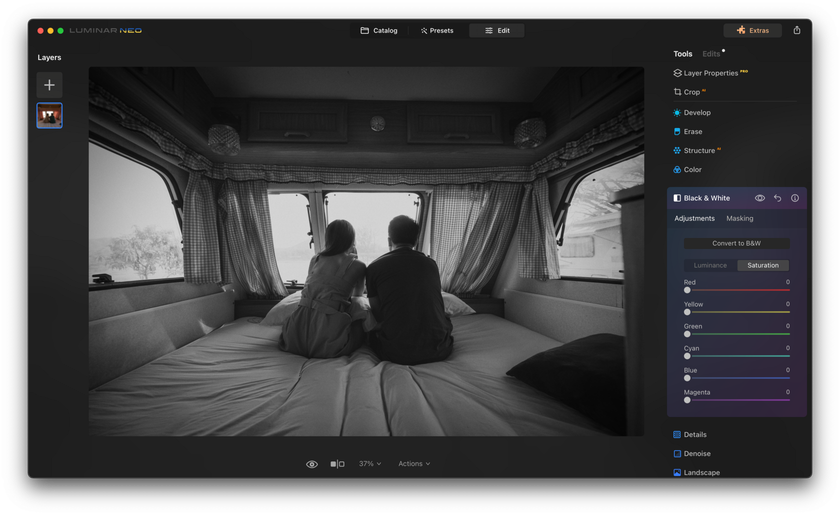Open the Catalog tab
This screenshot has width=840, height=515.
379,31
